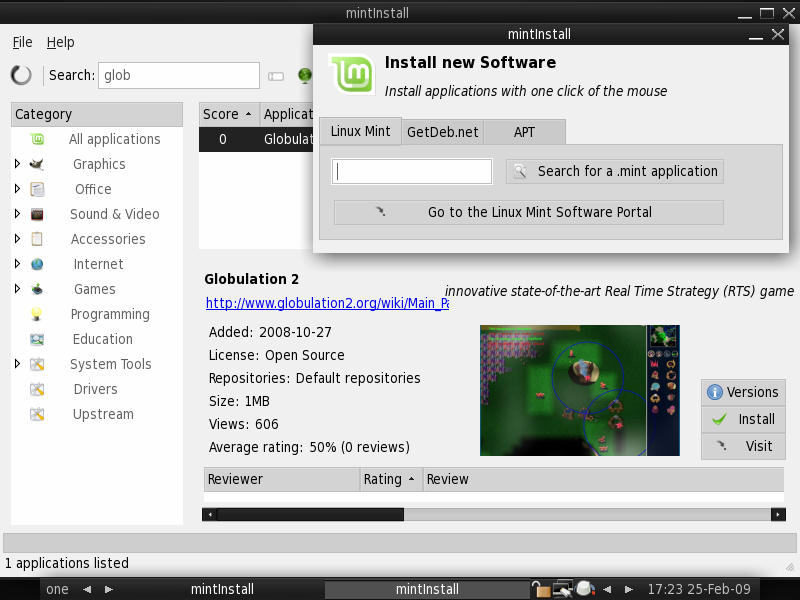
Task: Click Search for a .mint application
Action: 615,171
